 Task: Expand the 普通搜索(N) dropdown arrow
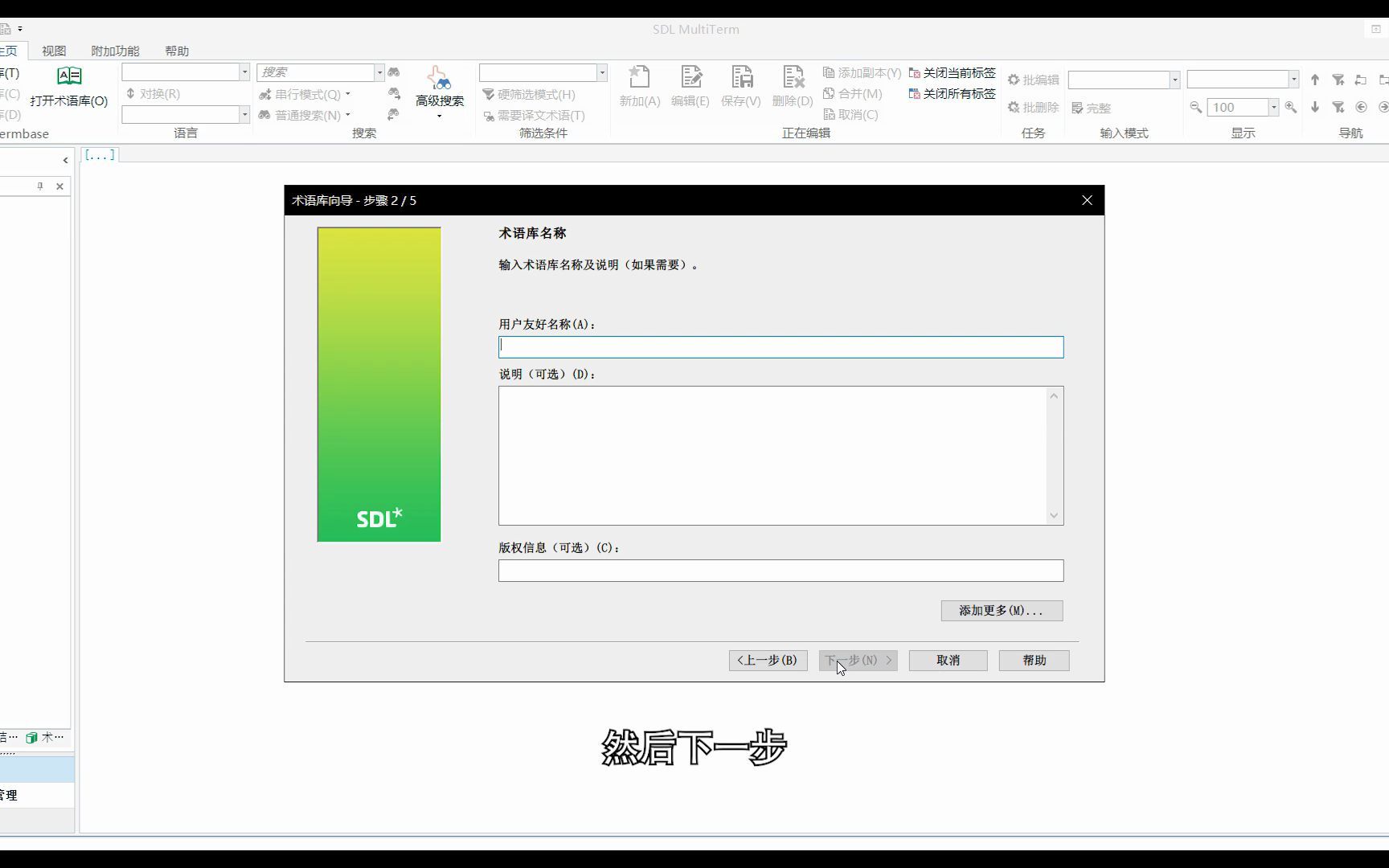348,115
